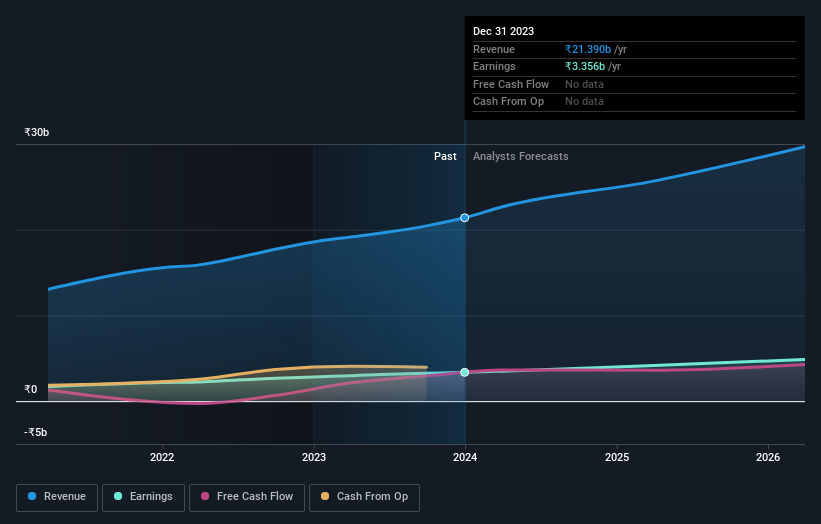This screenshot has height=524, width=821.
Task: Click the orange Cash From Op legend dot
Action: (x=325, y=496)
